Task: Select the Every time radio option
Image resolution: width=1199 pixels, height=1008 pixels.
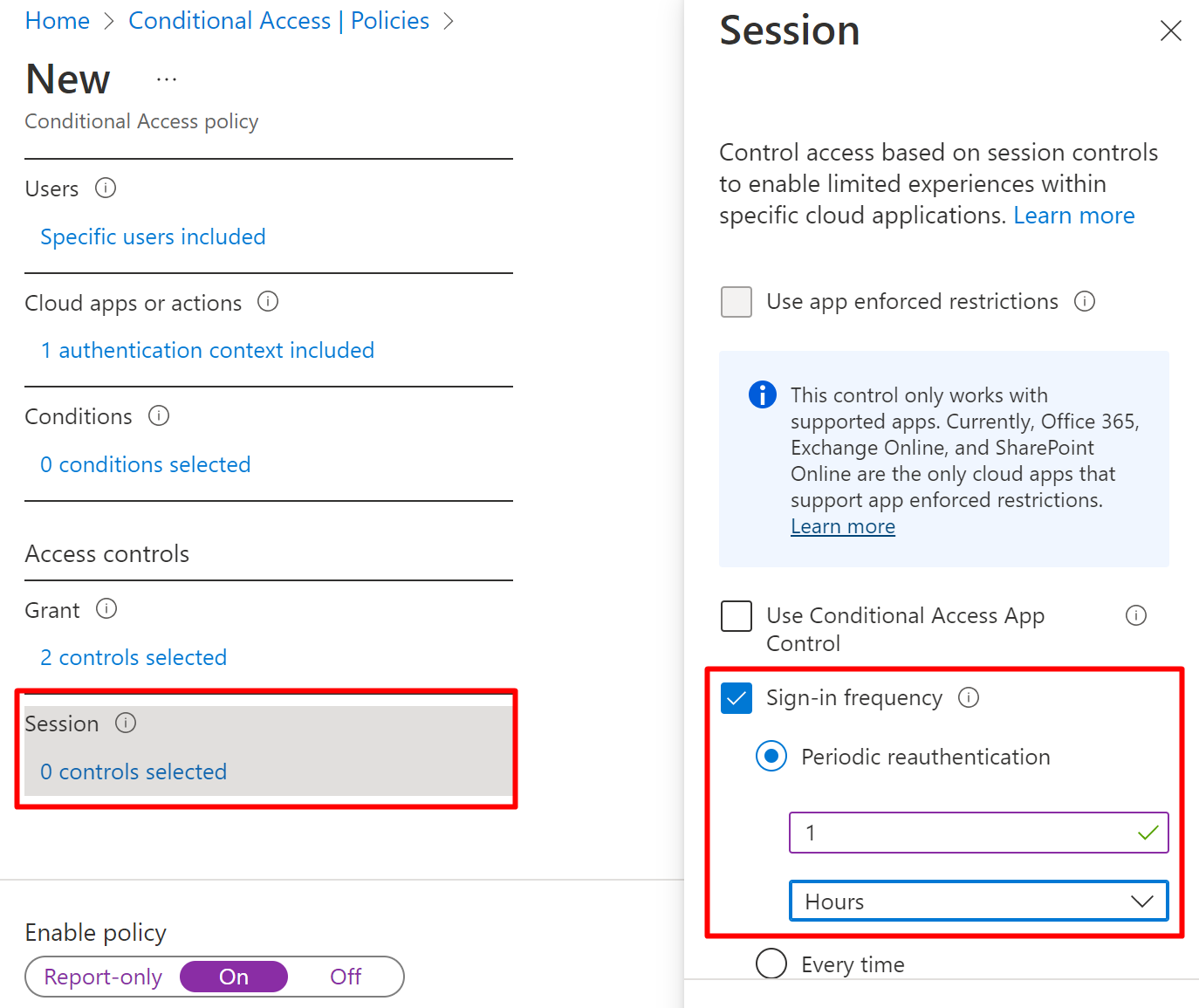Action: [771, 964]
